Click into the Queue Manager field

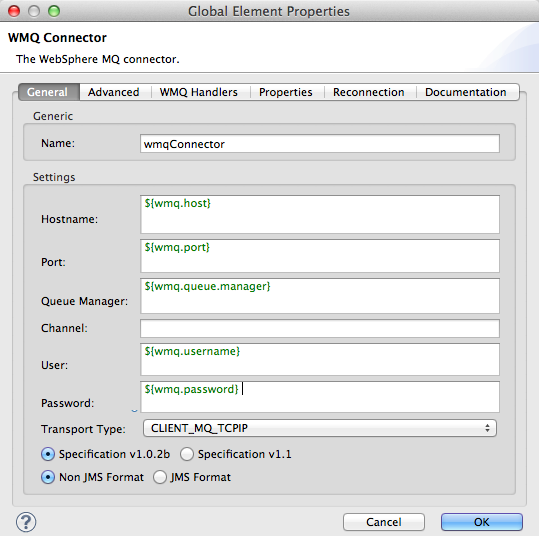[x=320, y=296]
